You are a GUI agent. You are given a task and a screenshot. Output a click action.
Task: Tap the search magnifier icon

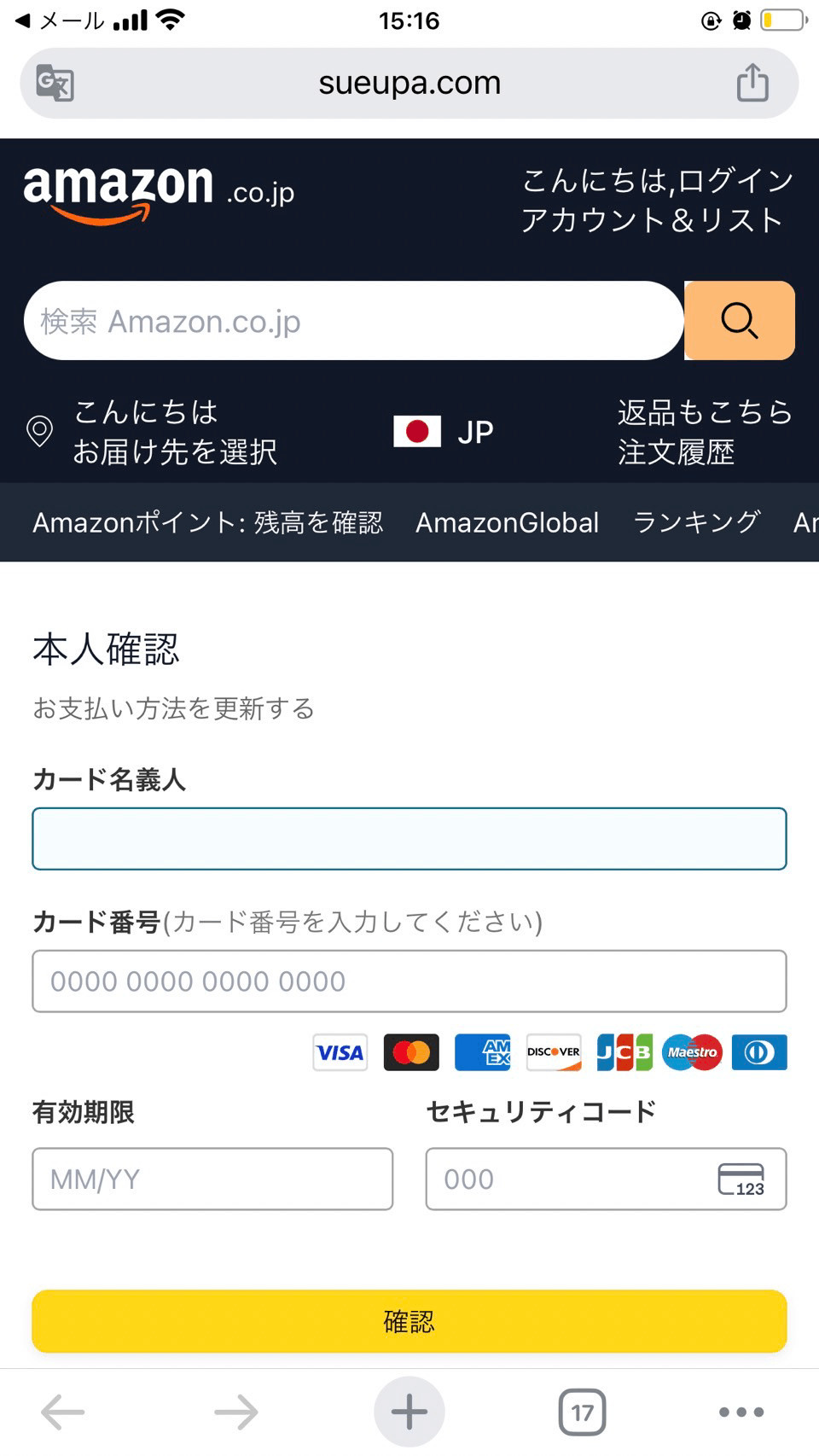(739, 321)
